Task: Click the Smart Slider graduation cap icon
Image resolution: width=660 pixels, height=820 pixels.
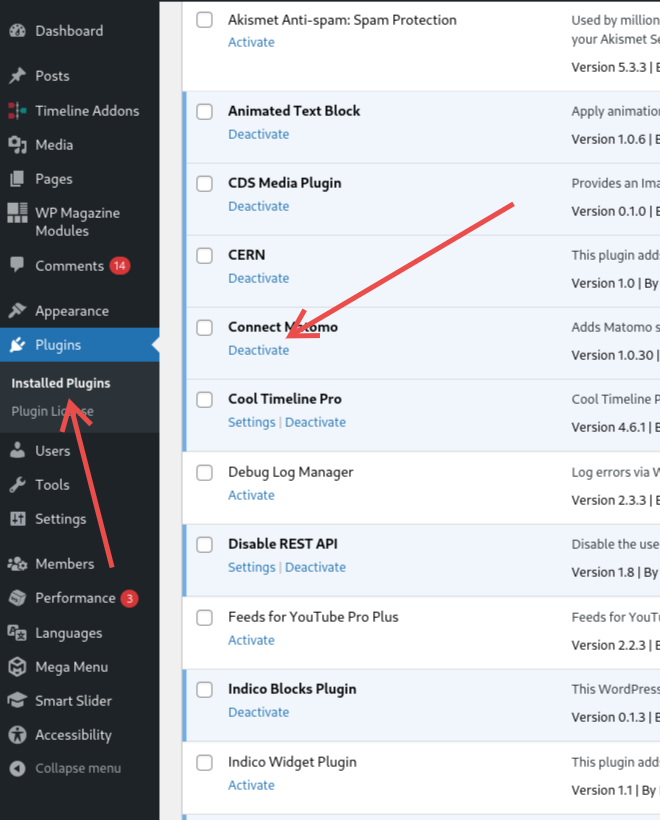Action: click(17, 701)
